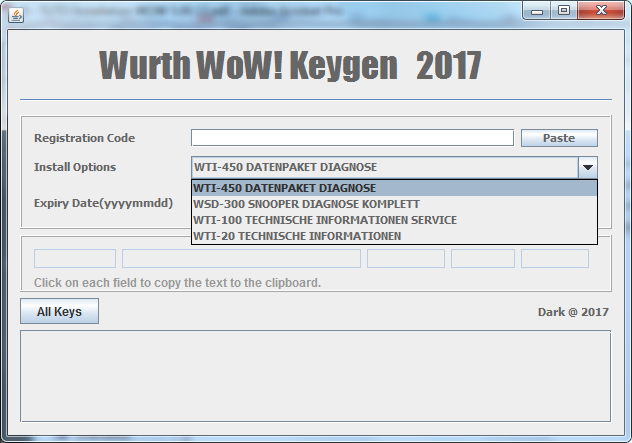Select WTI-450 DATENPAKET DIAGNOSE from the open list
Viewport: 632px width, 443px height.
point(394,188)
